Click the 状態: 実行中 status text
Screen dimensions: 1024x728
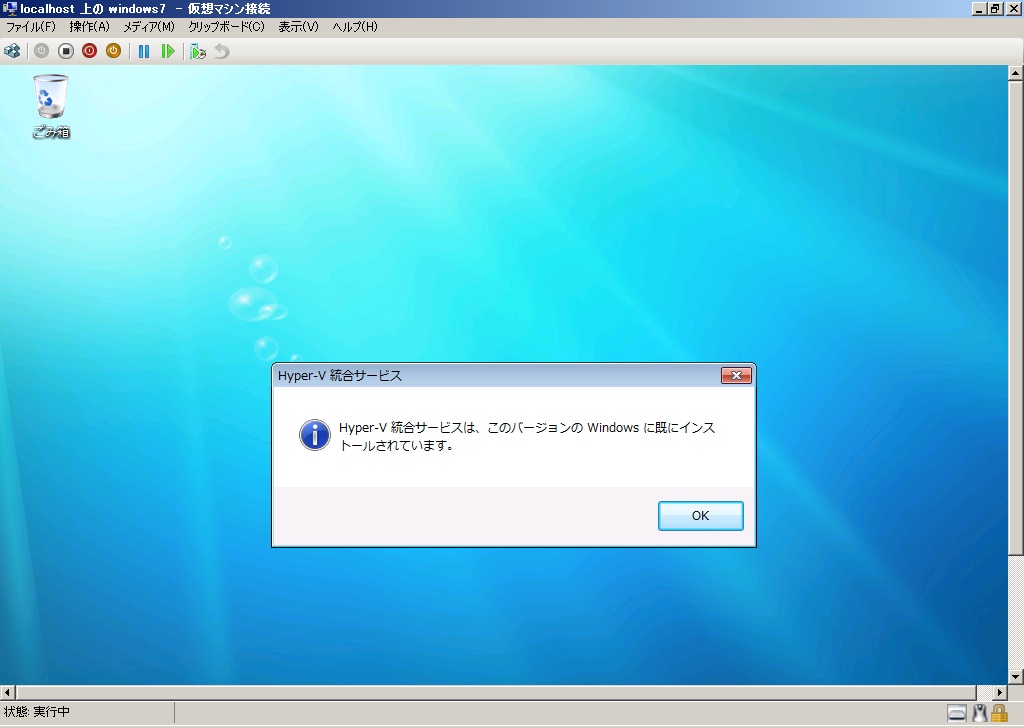pyautogui.click(x=37, y=712)
